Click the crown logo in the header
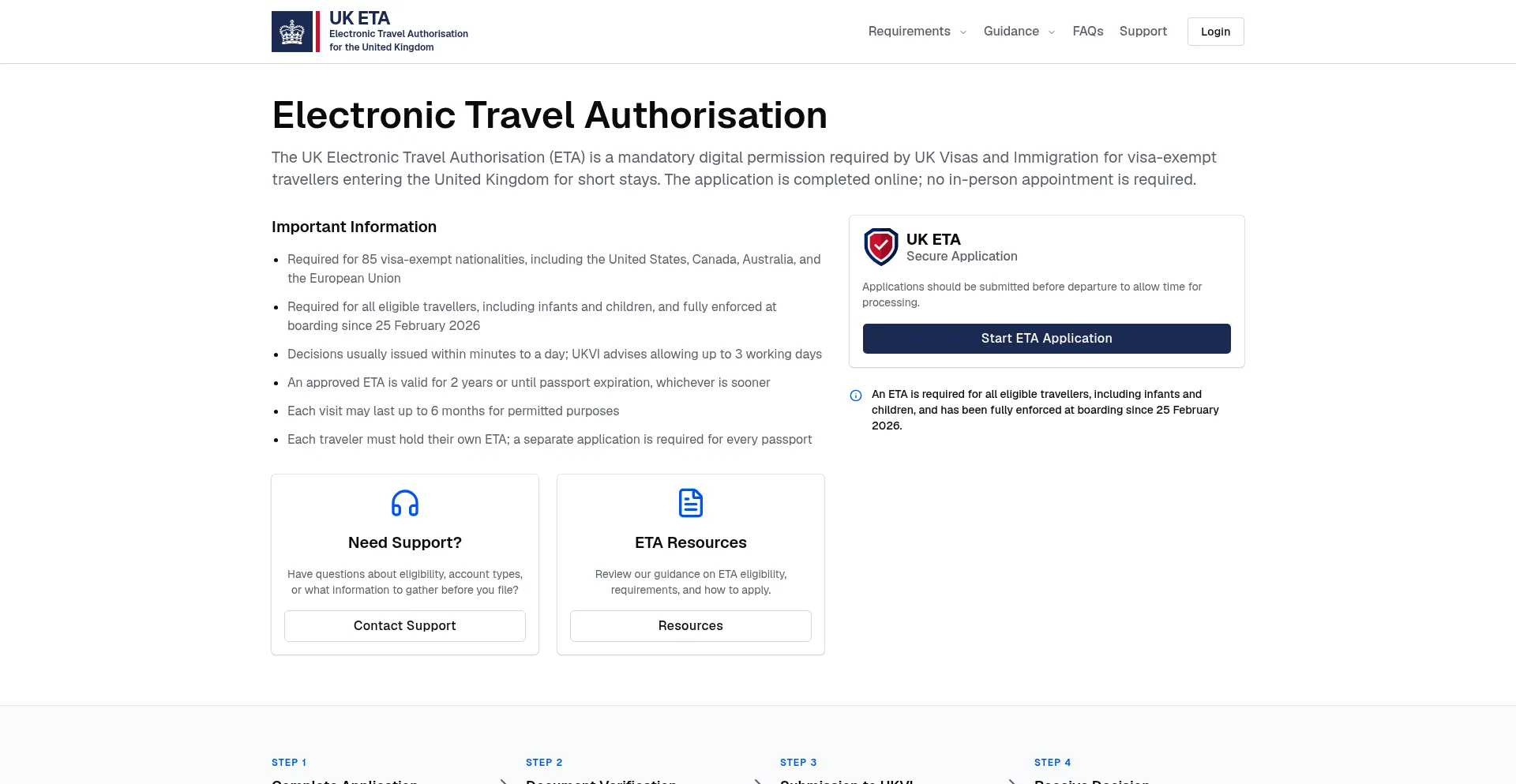 (x=292, y=32)
